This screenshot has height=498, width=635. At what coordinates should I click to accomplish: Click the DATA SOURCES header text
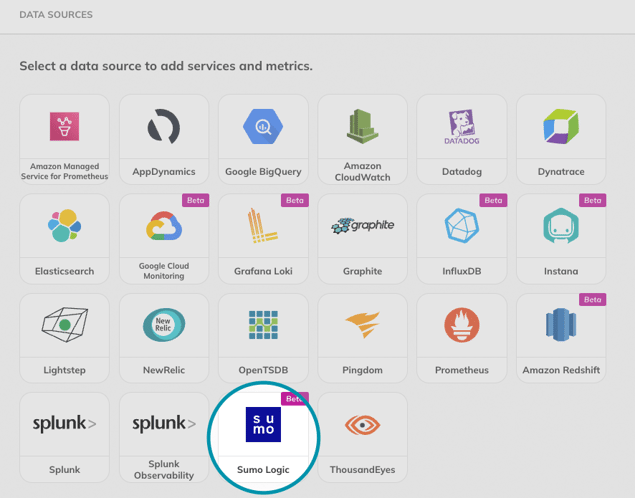[56, 15]
